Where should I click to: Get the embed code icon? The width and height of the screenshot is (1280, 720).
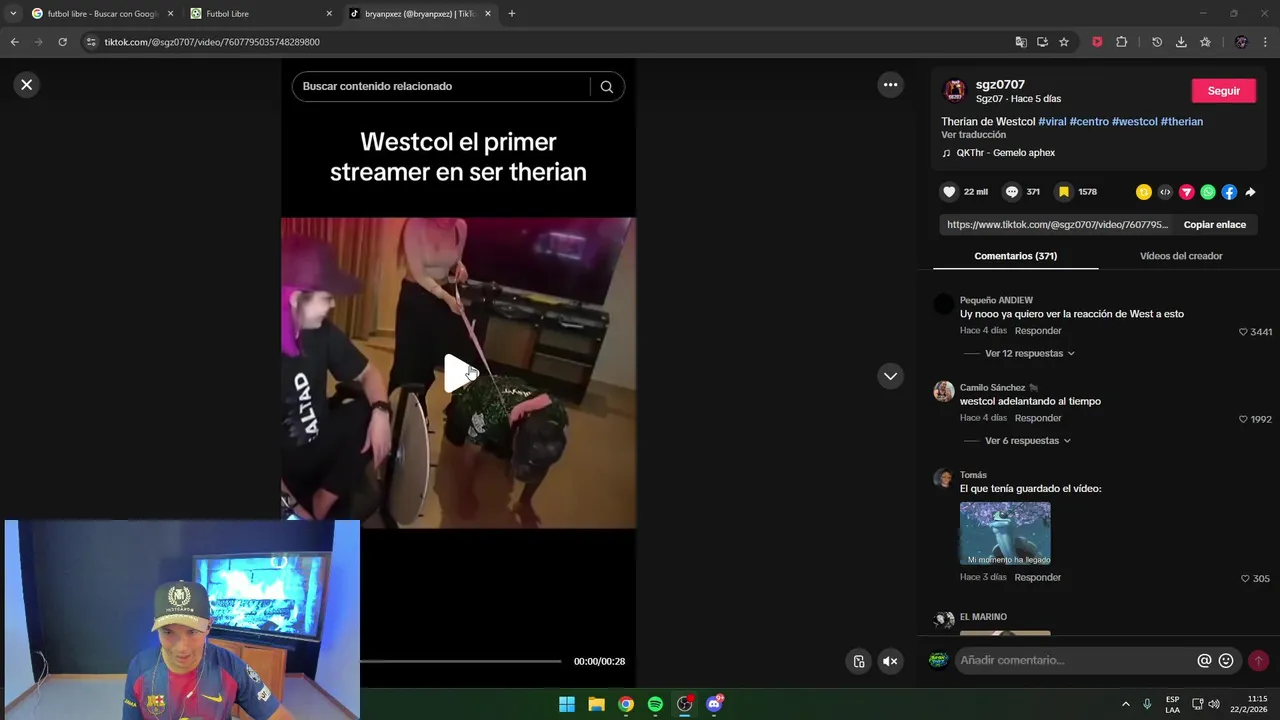1165,192
